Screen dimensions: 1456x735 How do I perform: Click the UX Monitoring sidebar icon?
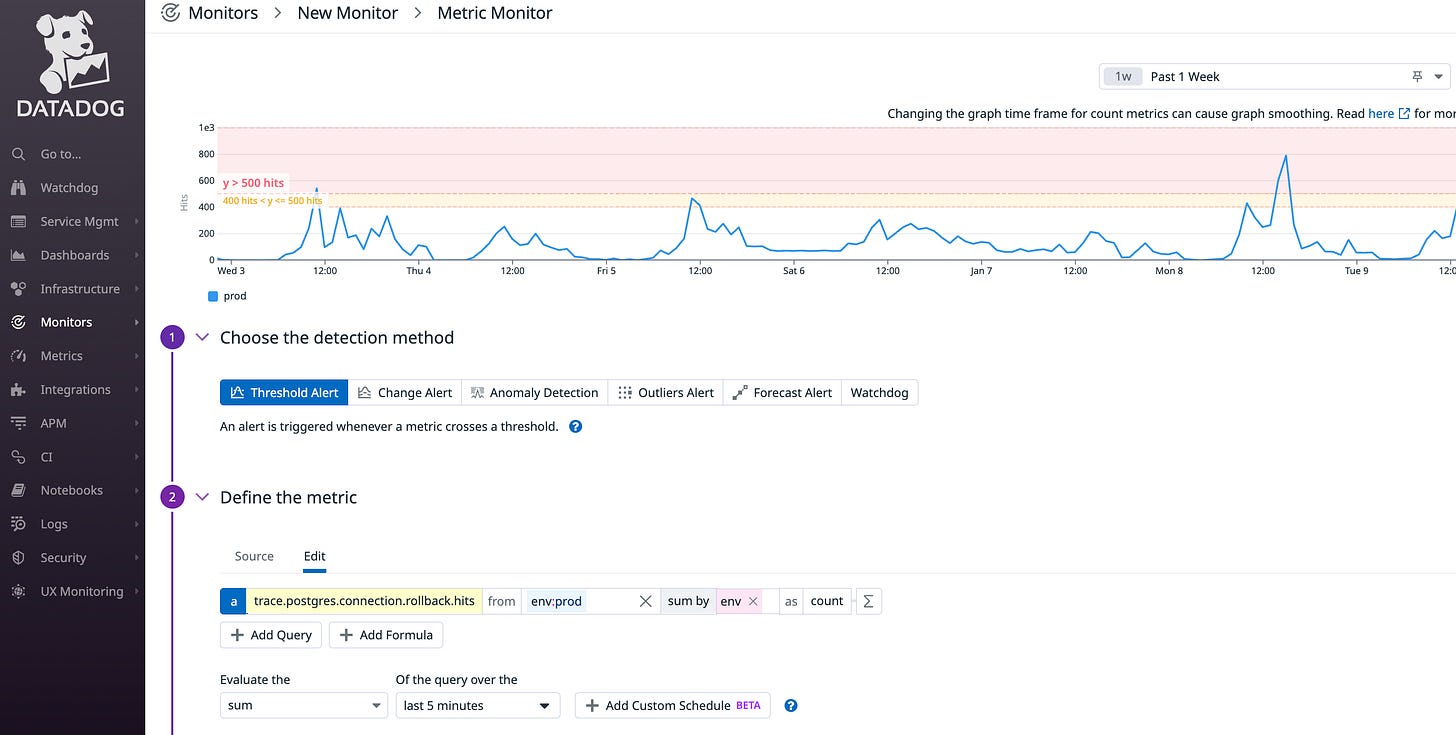(18, 591)
